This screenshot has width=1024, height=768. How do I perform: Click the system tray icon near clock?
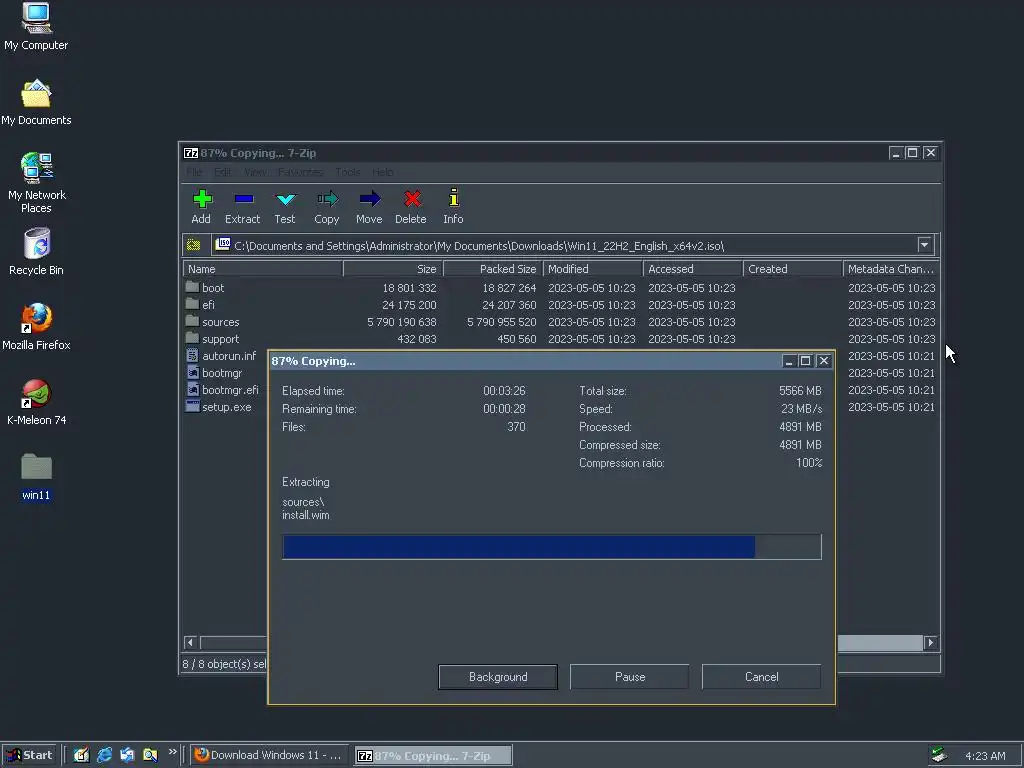tap(939, 756)
